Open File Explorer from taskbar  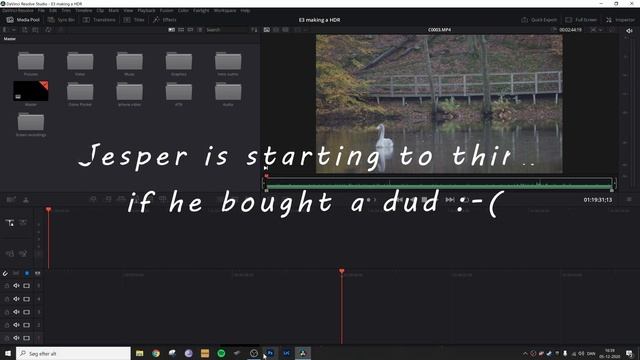point(140,353)
